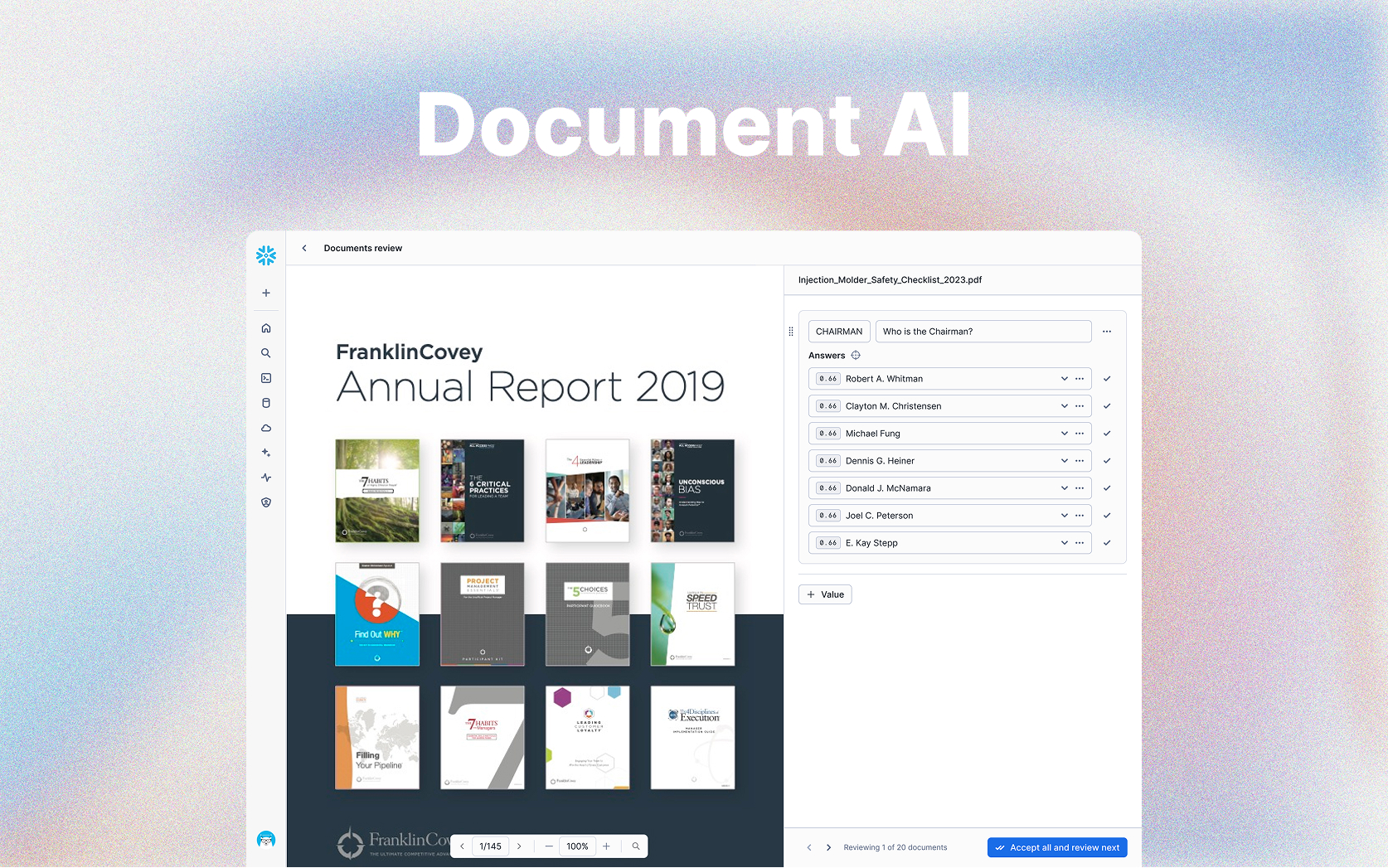The width and height of the screenshot is (1388, 868).
Task: Open the database Data icon in sidebar
Action: [266, 403]
